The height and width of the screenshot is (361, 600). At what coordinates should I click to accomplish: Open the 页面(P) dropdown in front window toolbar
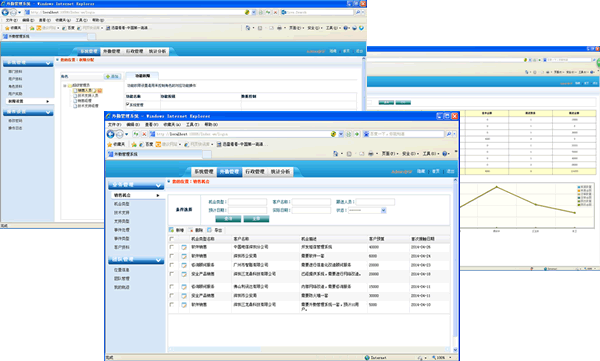tap(390, 154)
